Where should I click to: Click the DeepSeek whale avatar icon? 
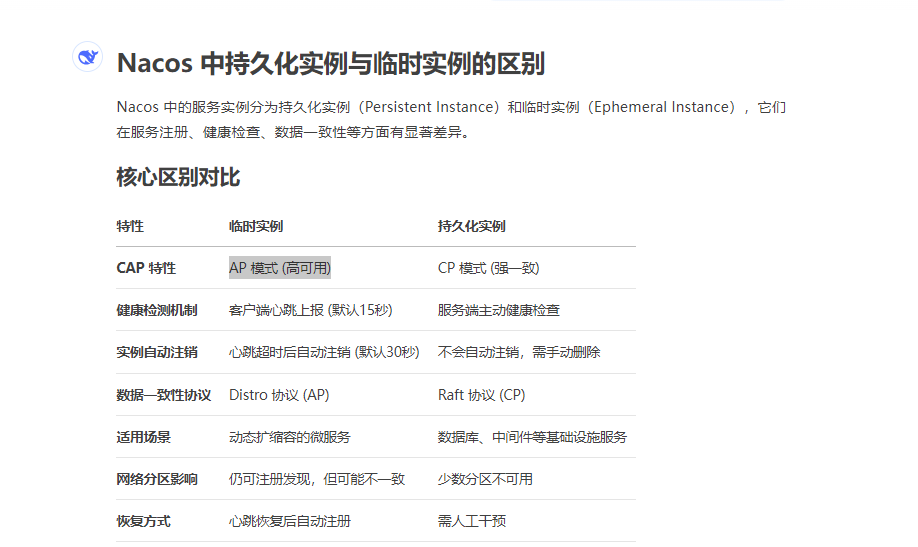[87, 57]
